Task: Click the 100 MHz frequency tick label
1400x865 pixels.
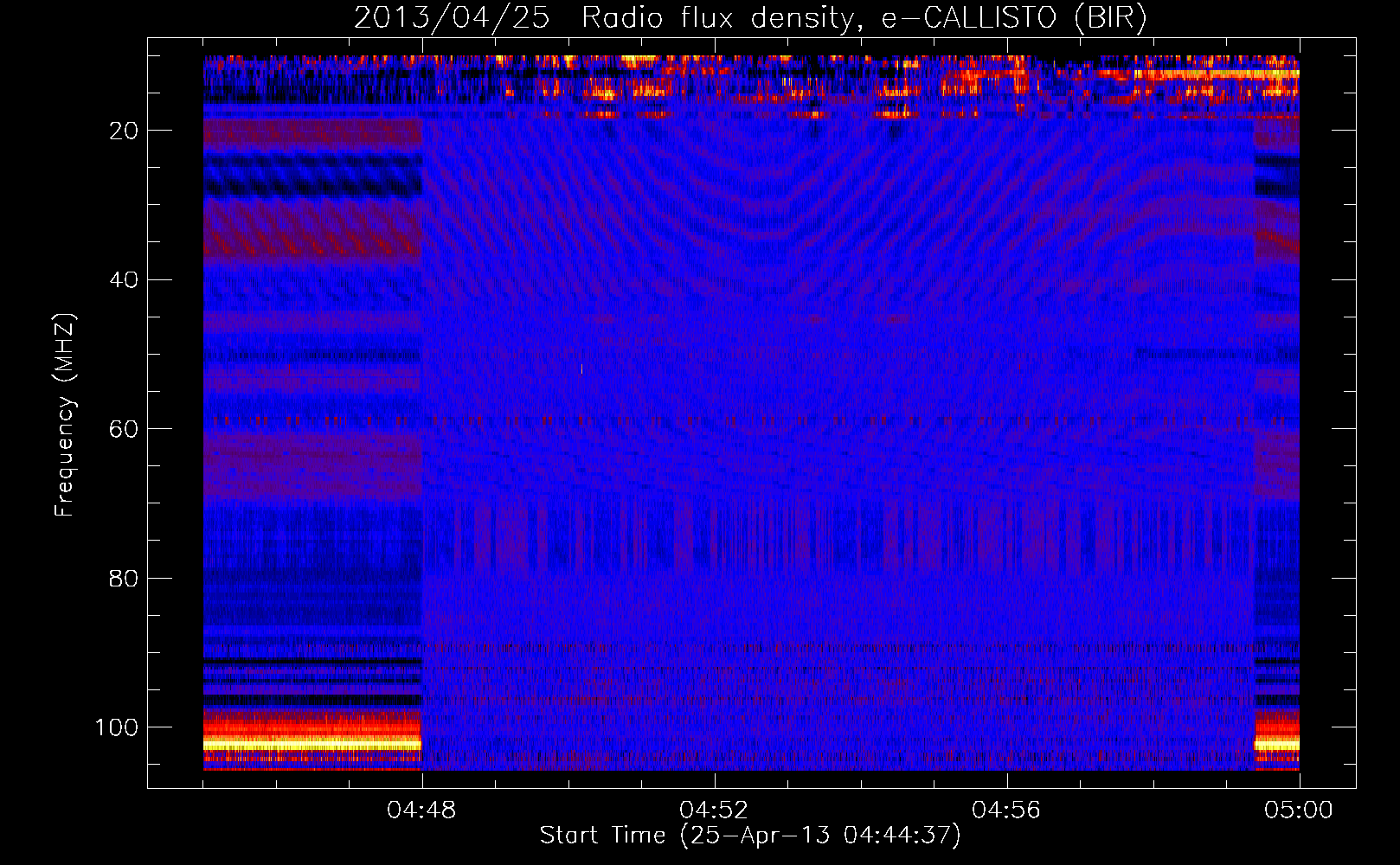Action: point(116,727)
